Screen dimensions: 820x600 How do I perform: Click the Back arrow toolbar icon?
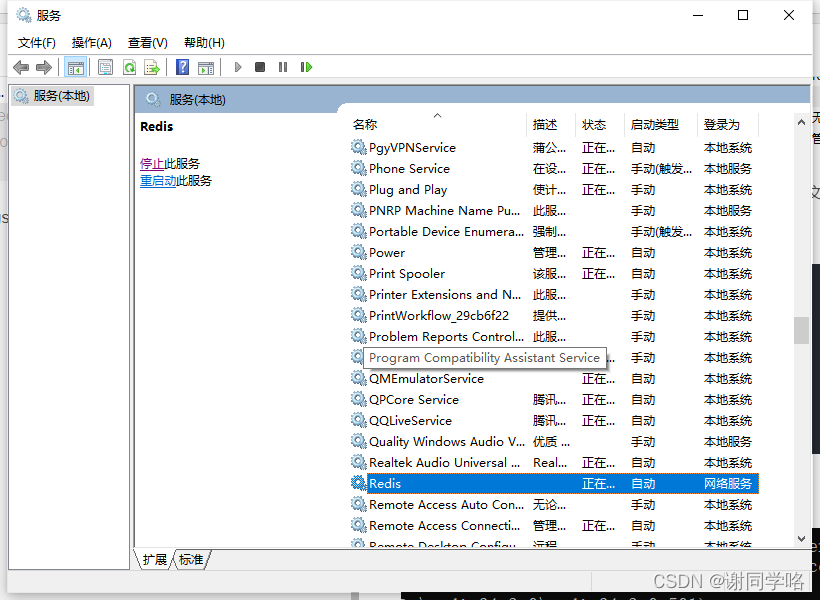tap(21, 67)
